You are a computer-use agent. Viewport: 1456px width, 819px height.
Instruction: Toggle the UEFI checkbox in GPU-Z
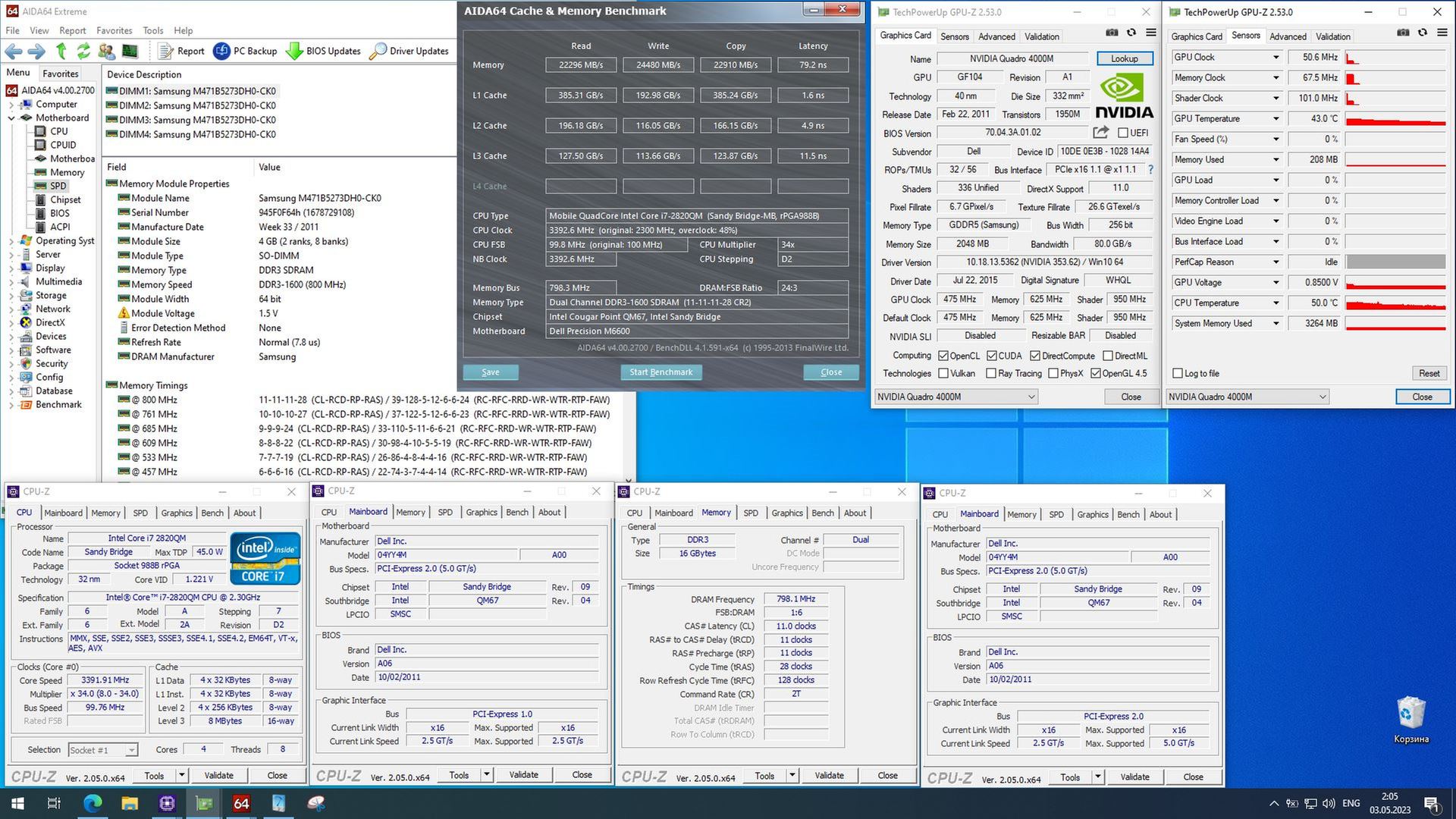coord(1123,133)
